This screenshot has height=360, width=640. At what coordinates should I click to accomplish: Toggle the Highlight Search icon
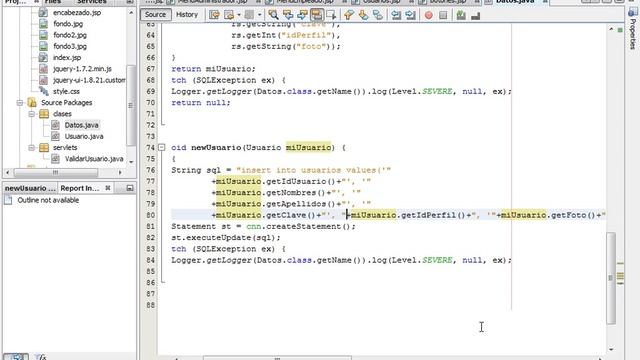tap(317, 15)
